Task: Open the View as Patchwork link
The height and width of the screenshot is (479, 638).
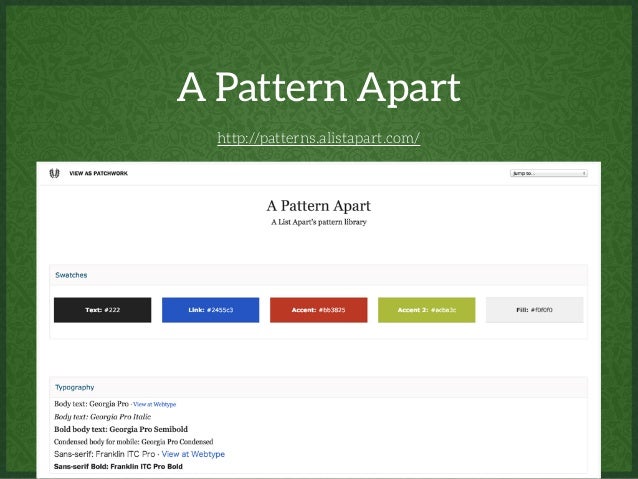Action: coord(98,173)
